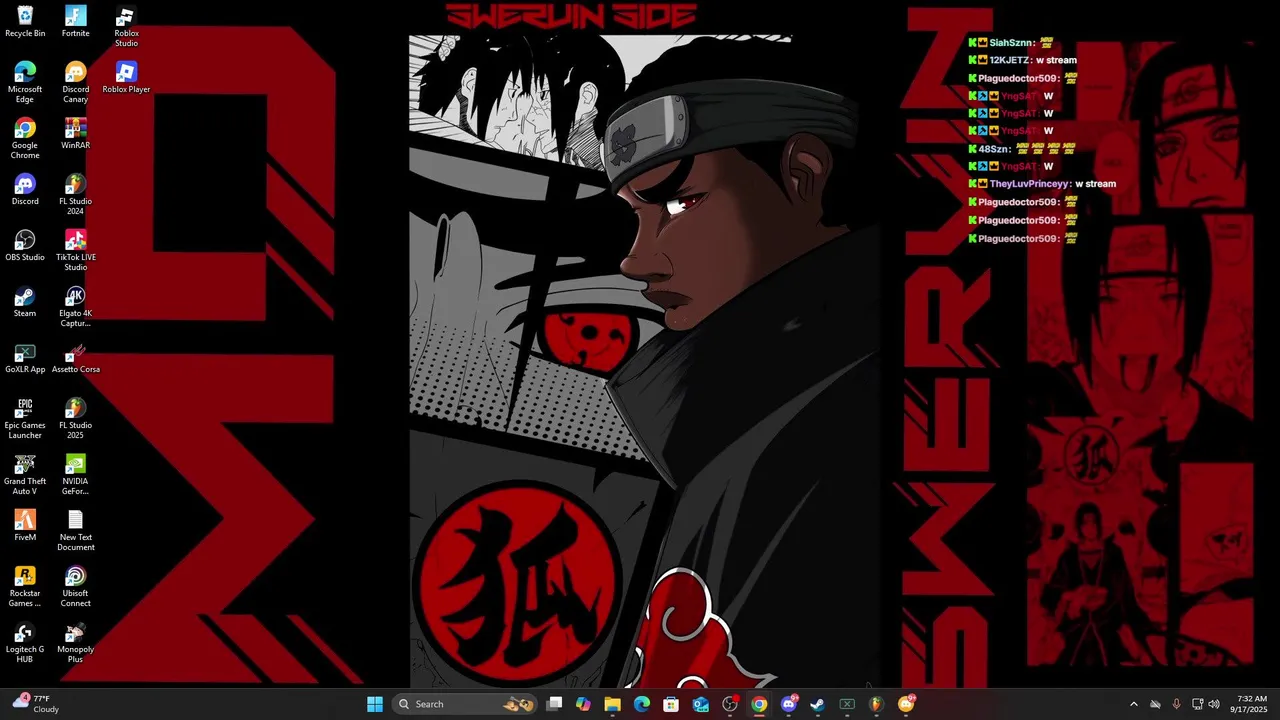Launch Ubisoft Connect desktop shortcut
Screen dimensions: 1280x720
pos(75,587)
